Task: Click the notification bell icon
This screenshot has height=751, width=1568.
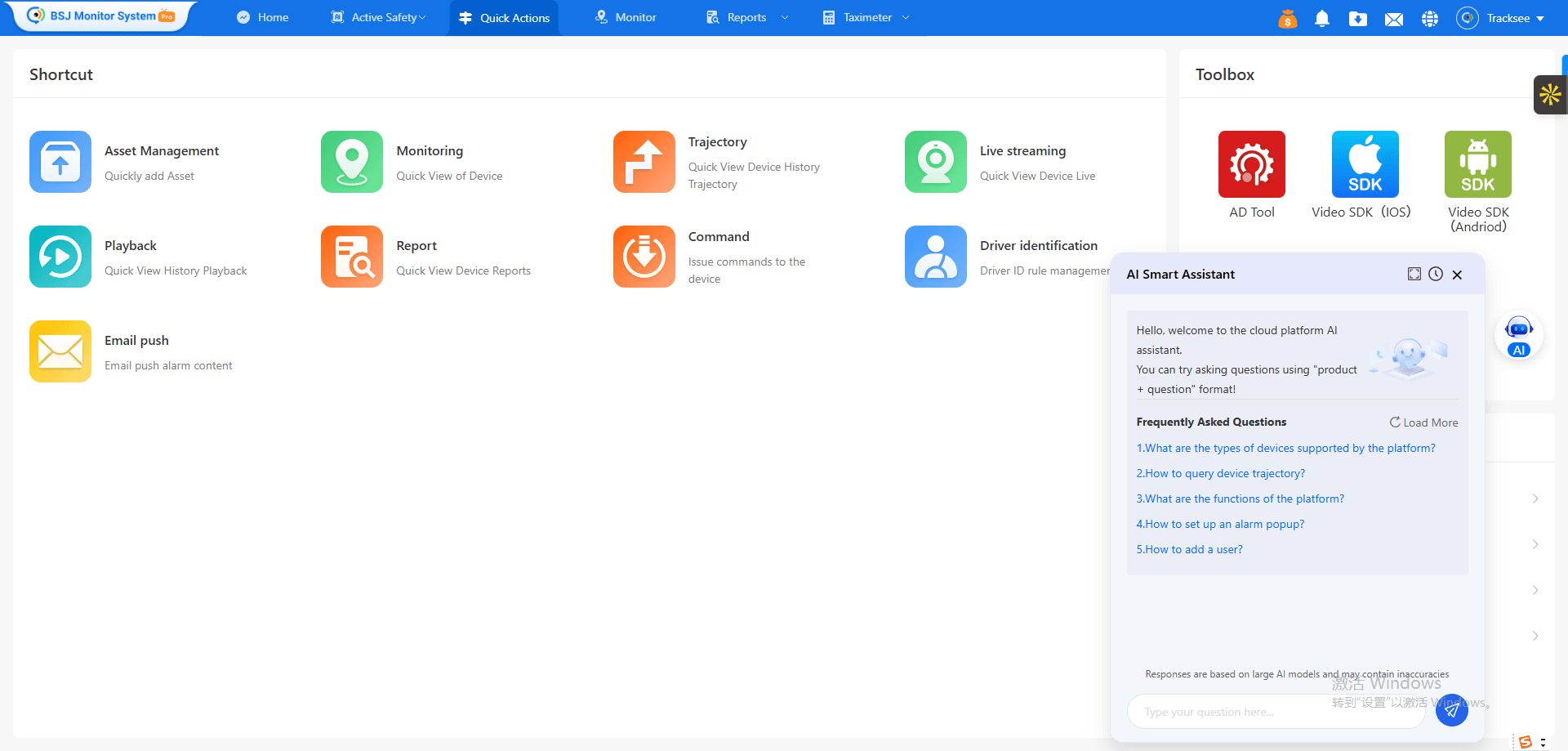Action: pyautogui.click(x=1322, y=18)
